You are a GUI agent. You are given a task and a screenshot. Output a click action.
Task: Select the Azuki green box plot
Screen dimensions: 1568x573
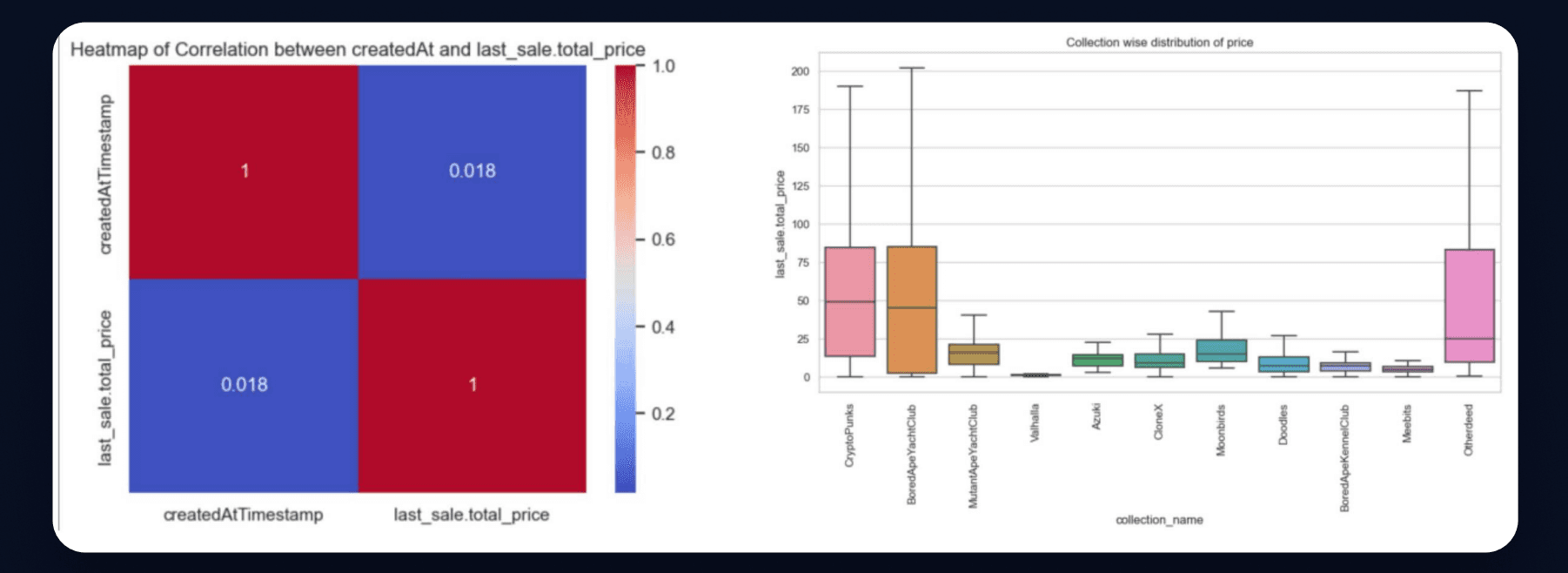[x=1097, y=360]
